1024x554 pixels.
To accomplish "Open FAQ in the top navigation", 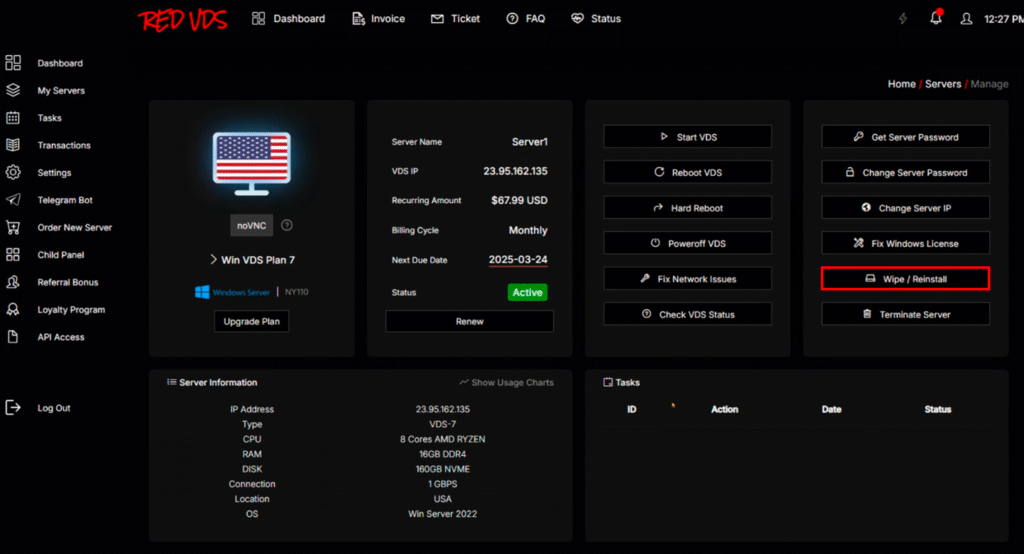I will tap(526, 19).
